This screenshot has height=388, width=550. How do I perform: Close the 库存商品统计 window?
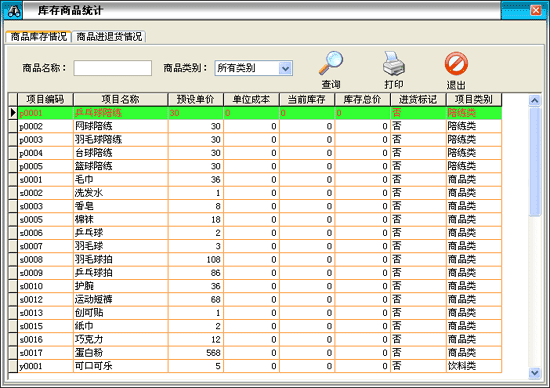(536, 10)
